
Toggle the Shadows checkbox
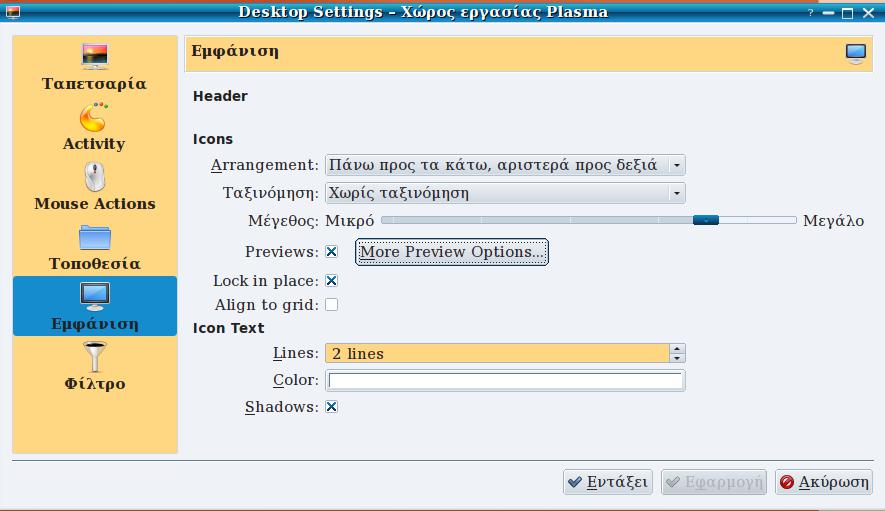332,407
